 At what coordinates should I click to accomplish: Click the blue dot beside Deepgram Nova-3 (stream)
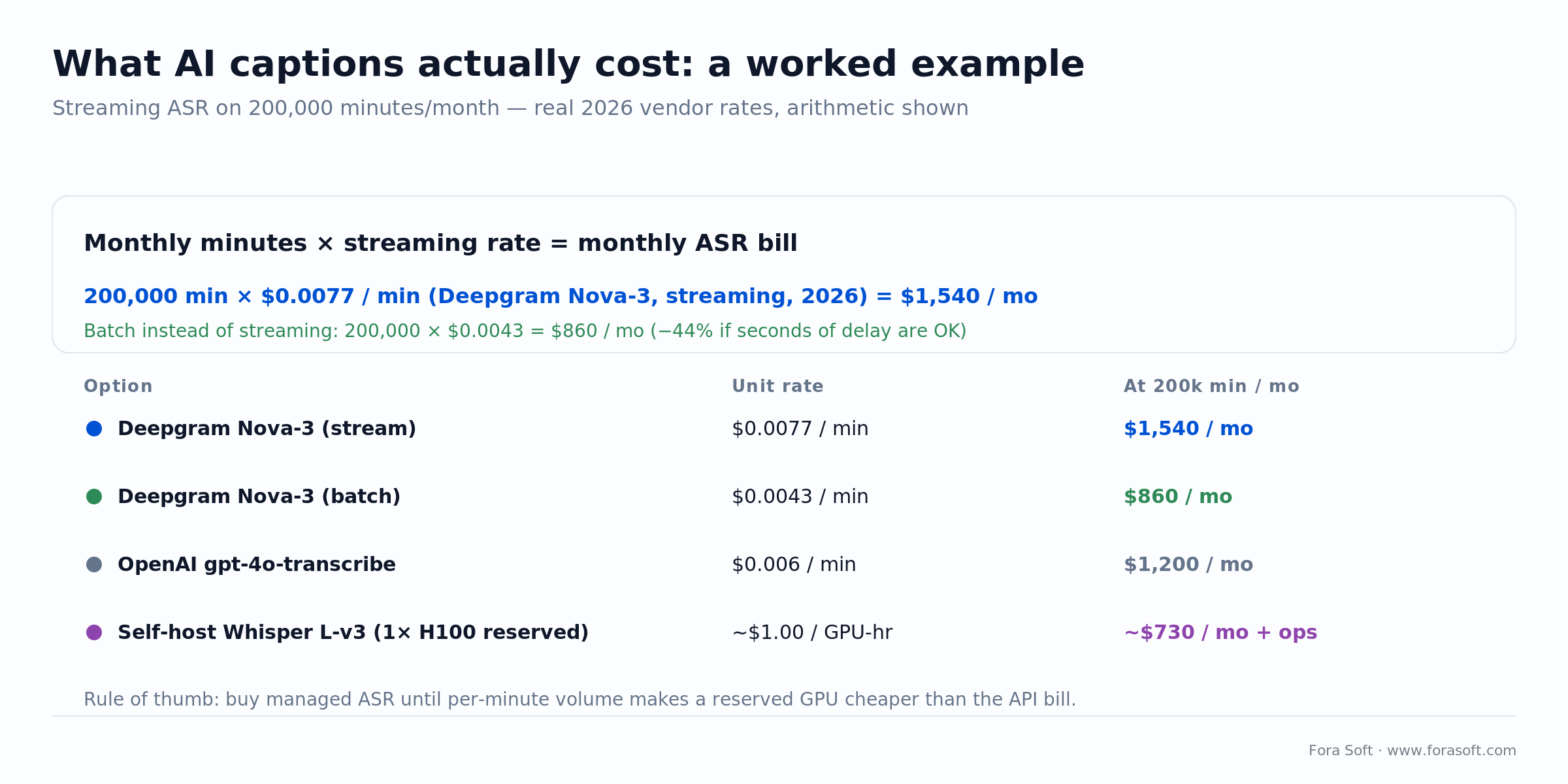pos(94,429)
